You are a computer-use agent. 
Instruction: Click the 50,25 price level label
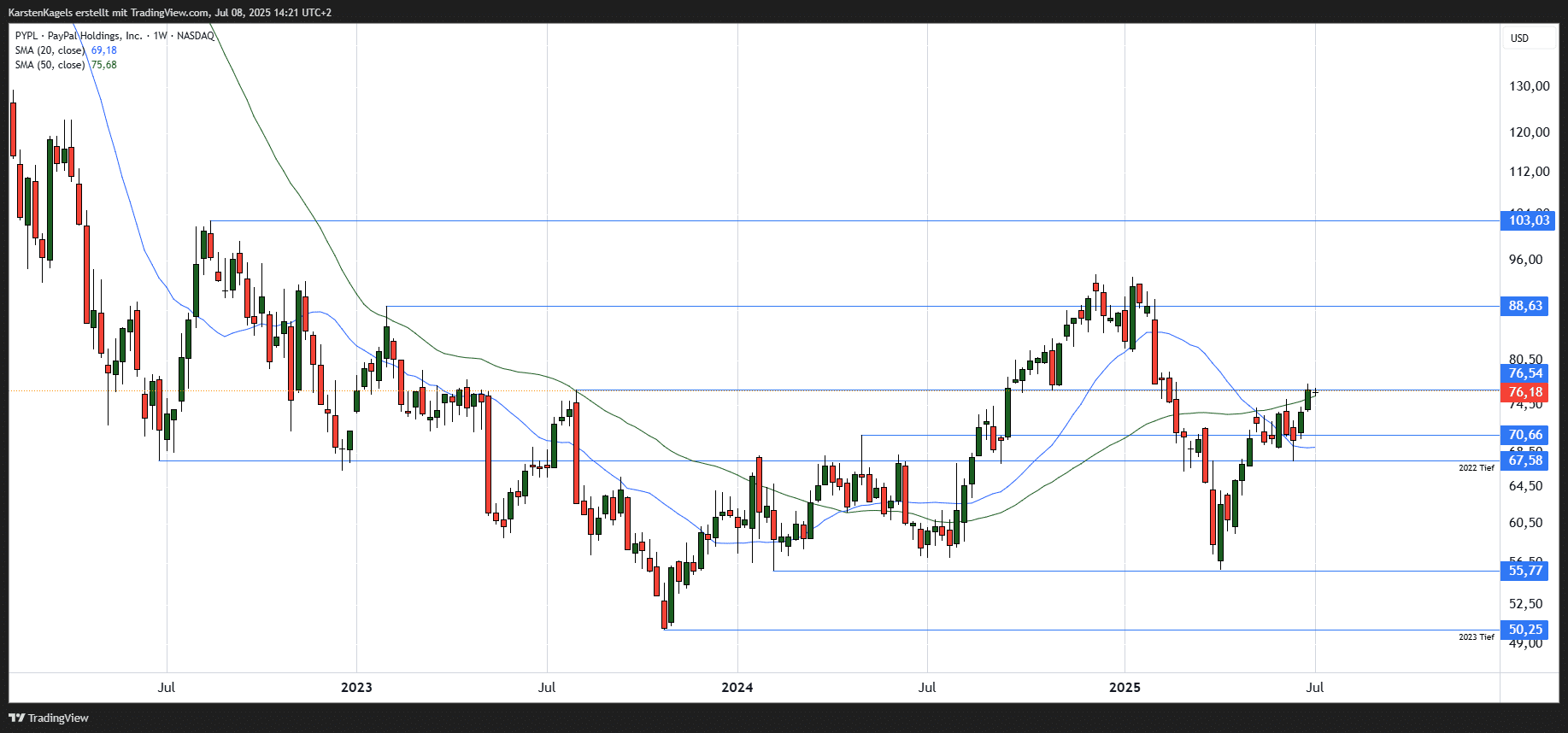[x=1525, y=630]
